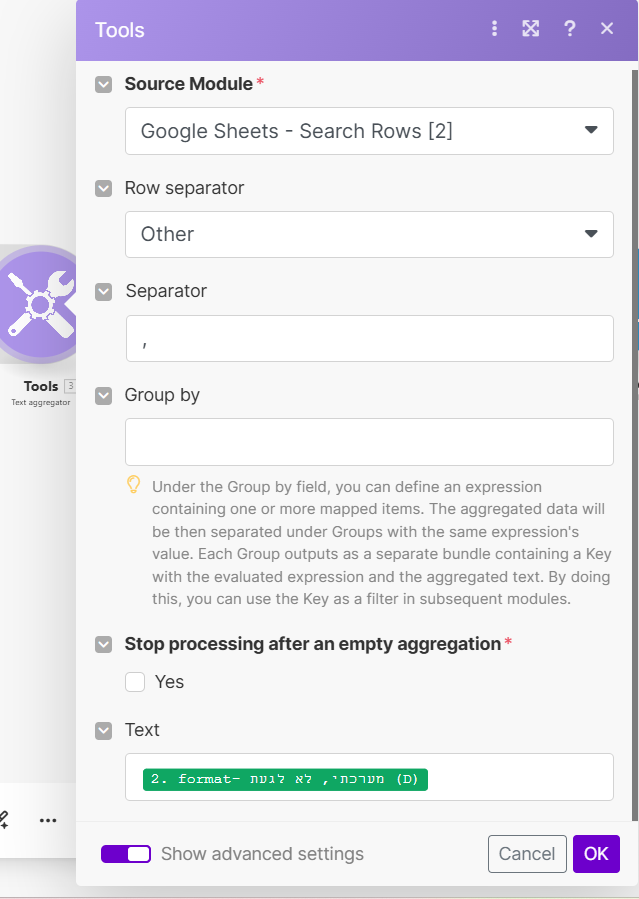Click the arrow toggle beside Stop processing label
Image resolution: width=639 pixels, height=899 pixels.
pos(104,644)
